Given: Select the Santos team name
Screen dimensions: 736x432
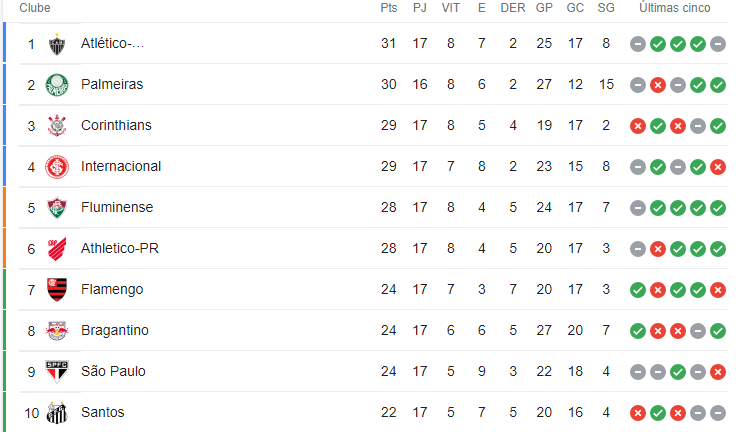Looking at the screenshot, I should click(x=102, y=412).
